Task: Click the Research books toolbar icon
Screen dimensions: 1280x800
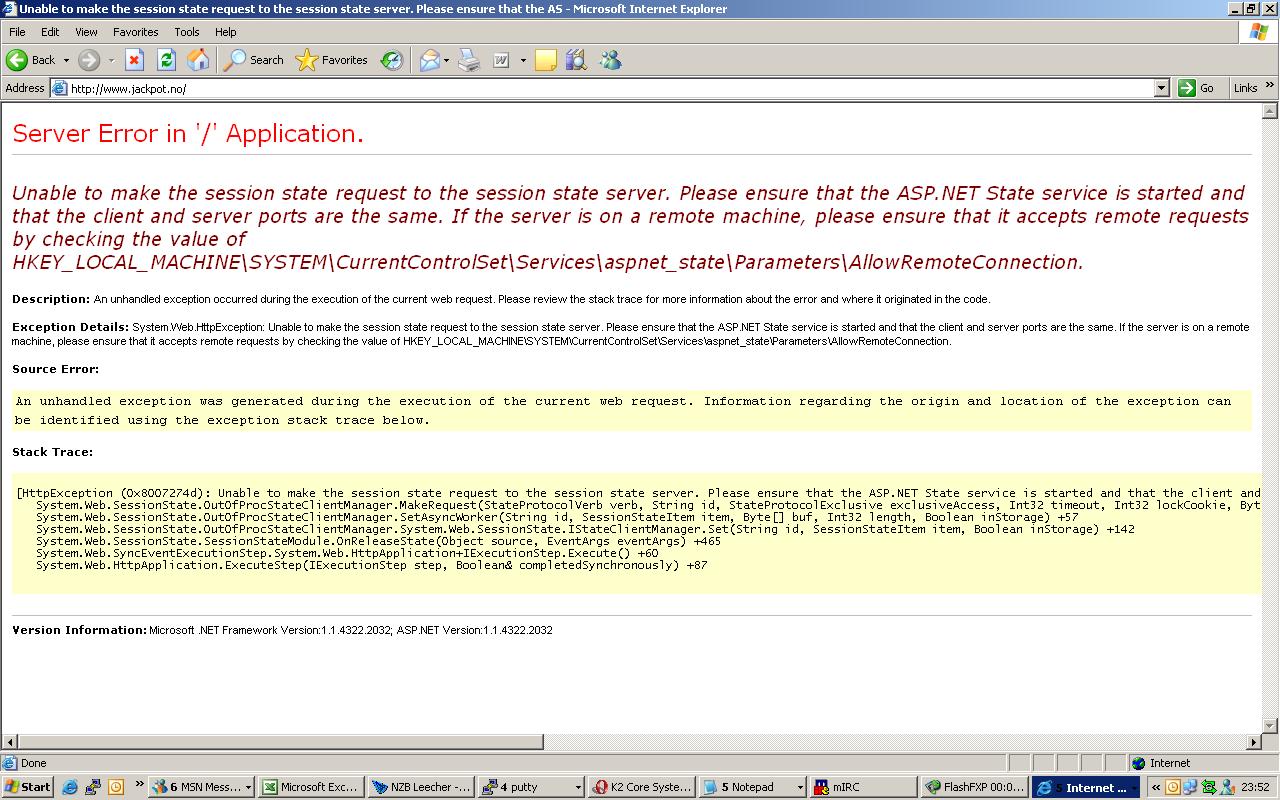Action: [576, 60]
